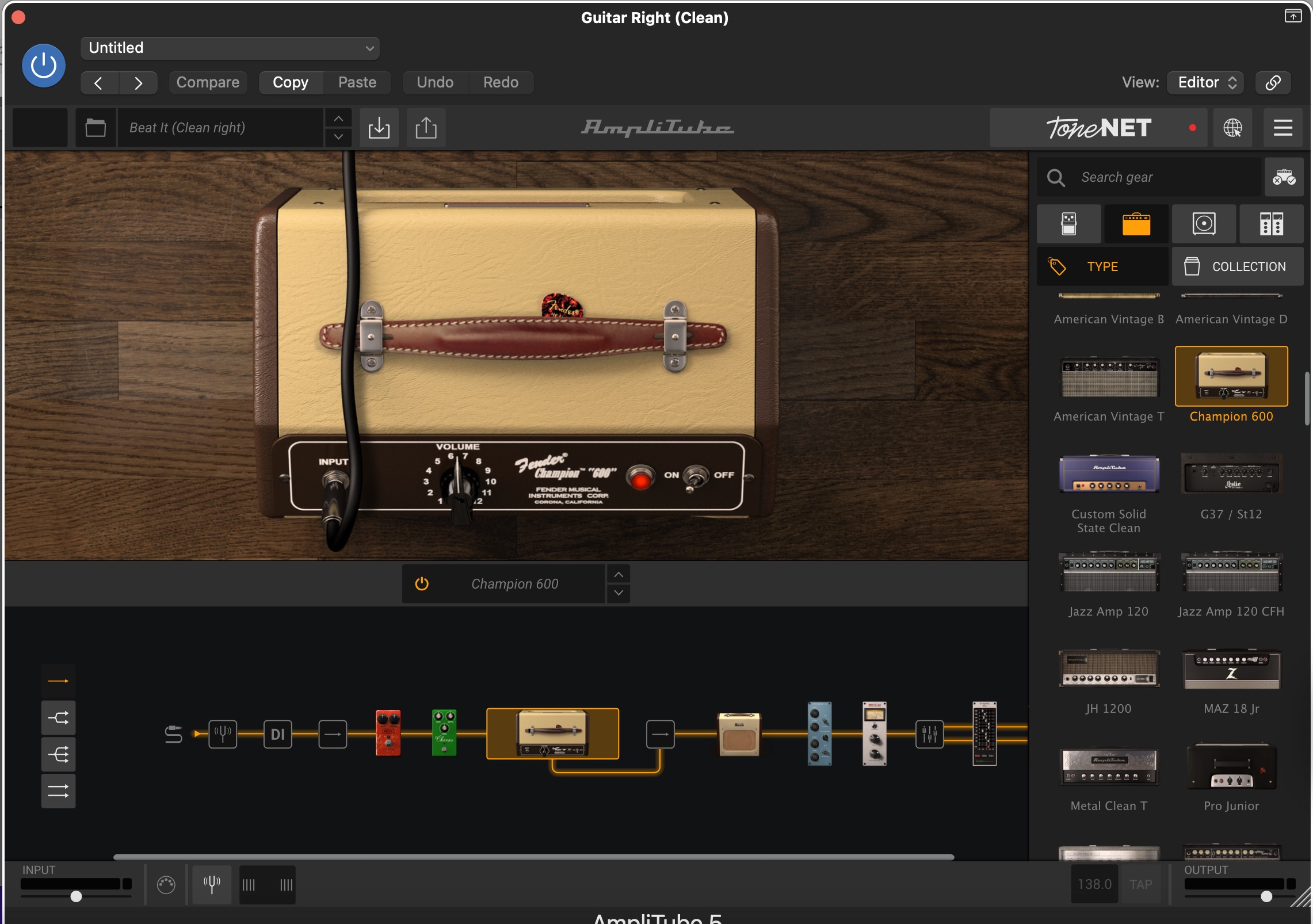Select the cabinet block in chain

(739, 734)
